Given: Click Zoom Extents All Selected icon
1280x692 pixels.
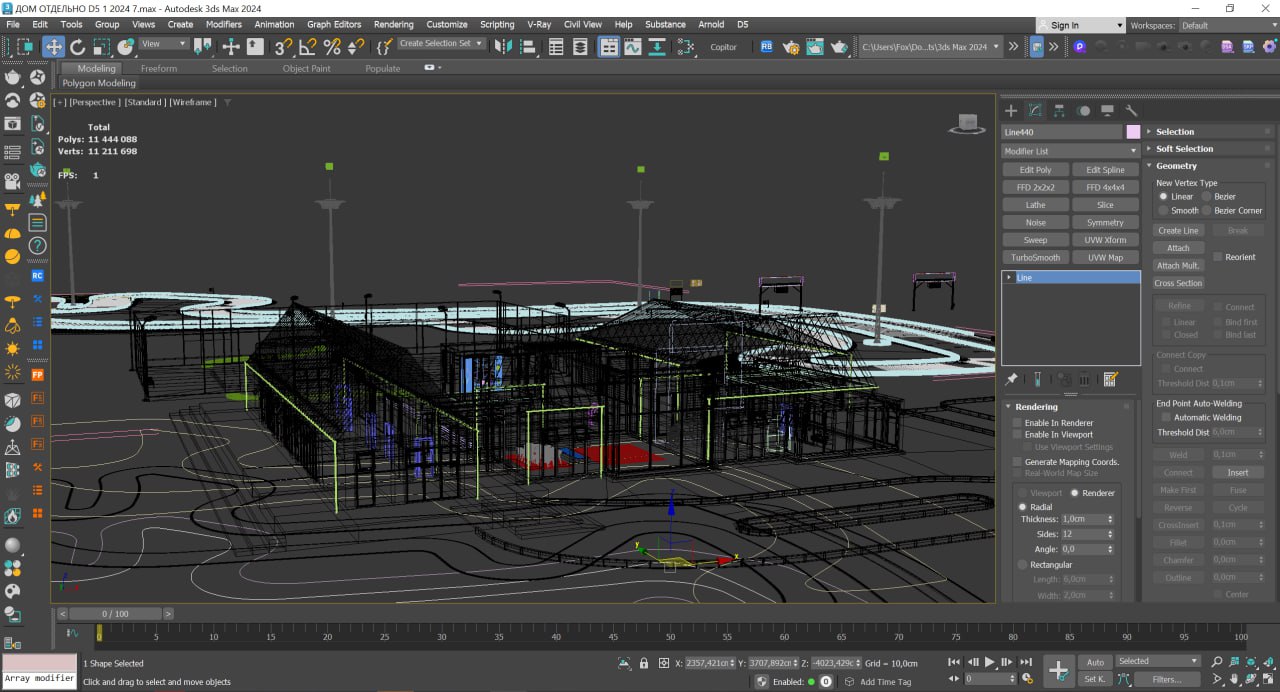Looking at the screenshot, I should click(1269, 662).
